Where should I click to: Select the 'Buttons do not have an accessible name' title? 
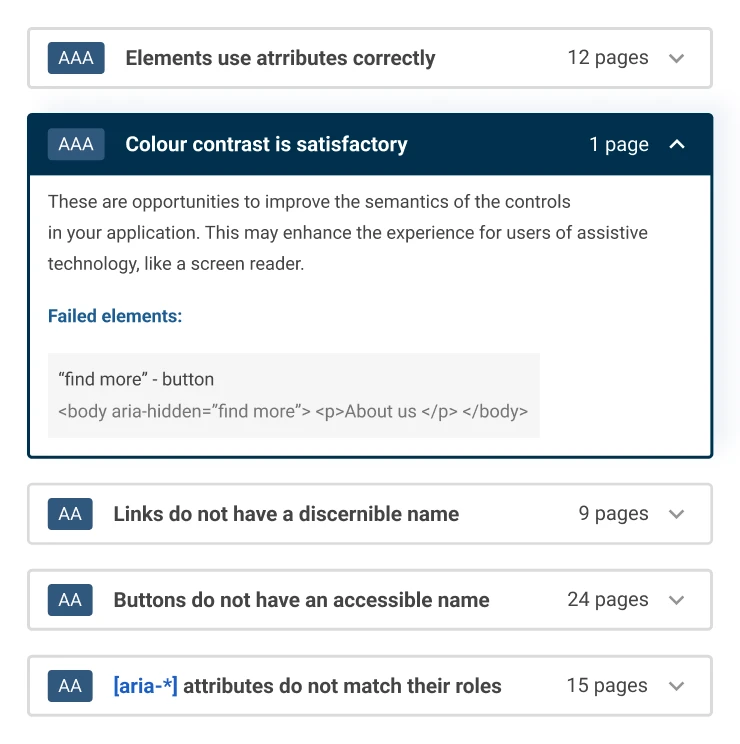301,600
